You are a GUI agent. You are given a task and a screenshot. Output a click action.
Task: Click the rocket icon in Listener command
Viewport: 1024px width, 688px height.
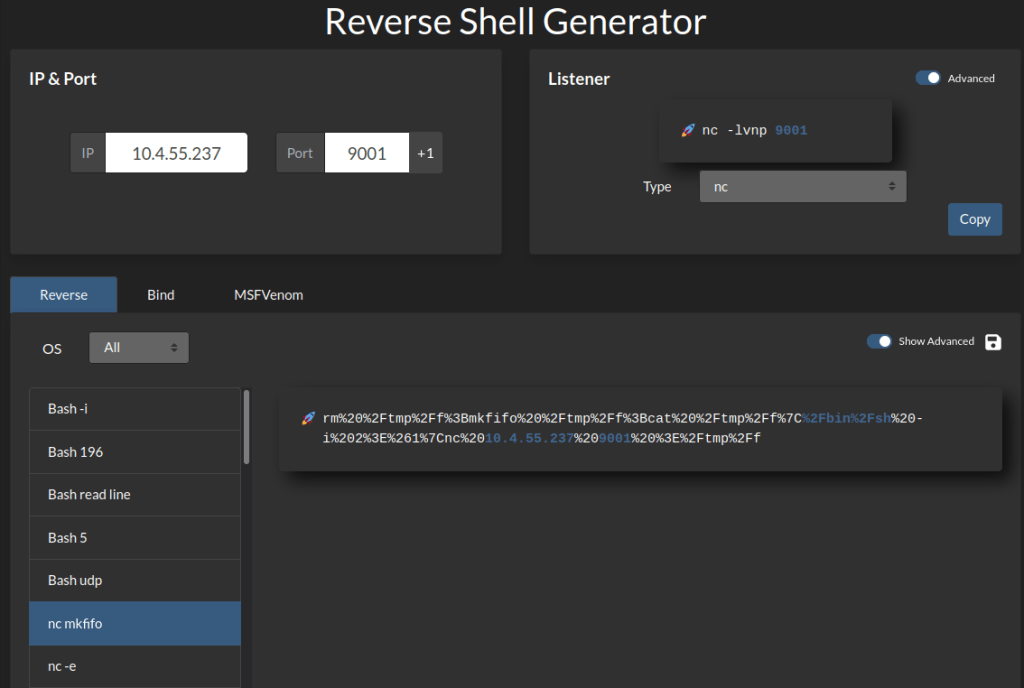(x=688, y=131)
